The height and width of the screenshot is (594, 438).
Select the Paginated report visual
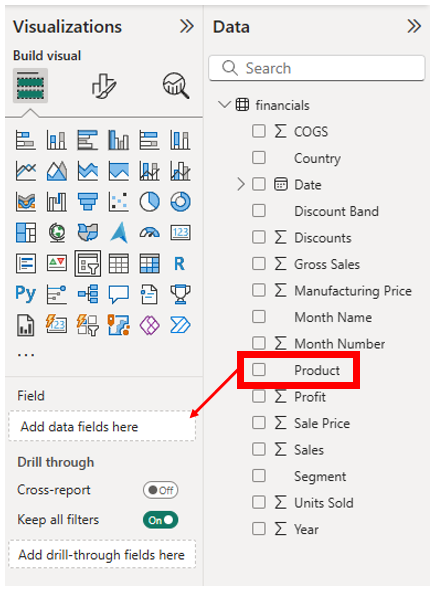(26, 325)
